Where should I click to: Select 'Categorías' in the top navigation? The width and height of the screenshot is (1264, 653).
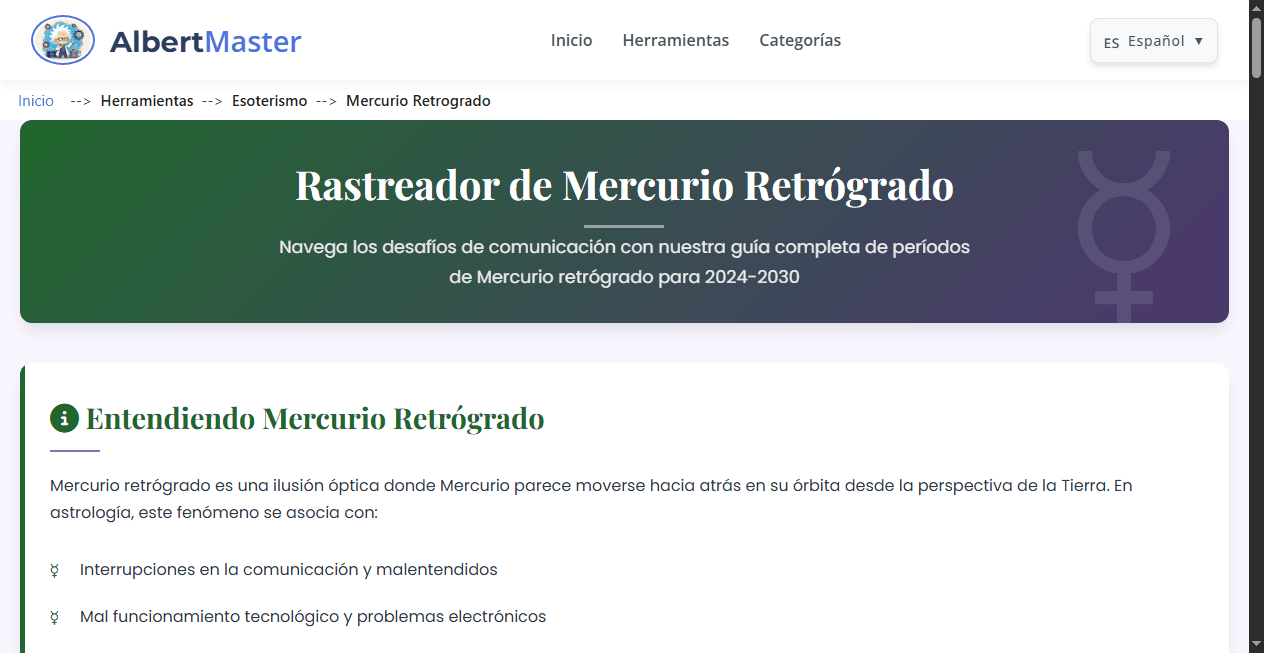tap(800, 40)
